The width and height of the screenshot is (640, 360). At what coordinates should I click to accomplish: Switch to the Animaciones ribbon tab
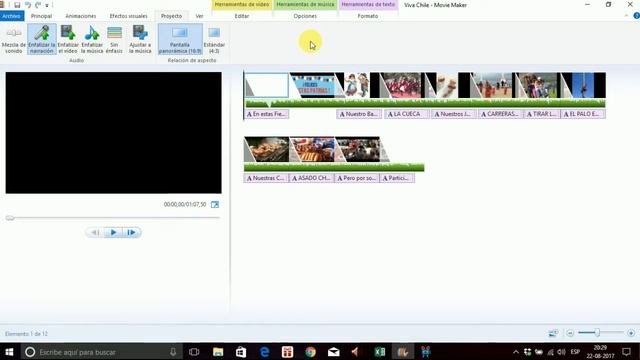click(81, 16)
